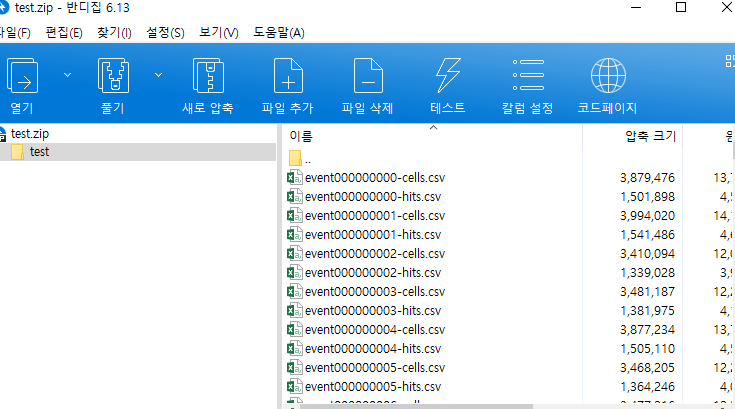Click compressed size 1,541,486
This screenshot has width=735, height=409.
click(647, 235)
